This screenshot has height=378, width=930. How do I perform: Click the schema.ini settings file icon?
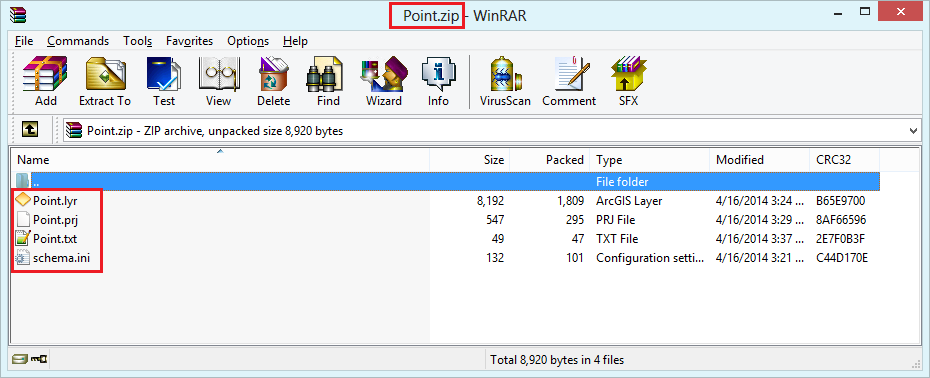pyautogui.click(x=23, y=258)
